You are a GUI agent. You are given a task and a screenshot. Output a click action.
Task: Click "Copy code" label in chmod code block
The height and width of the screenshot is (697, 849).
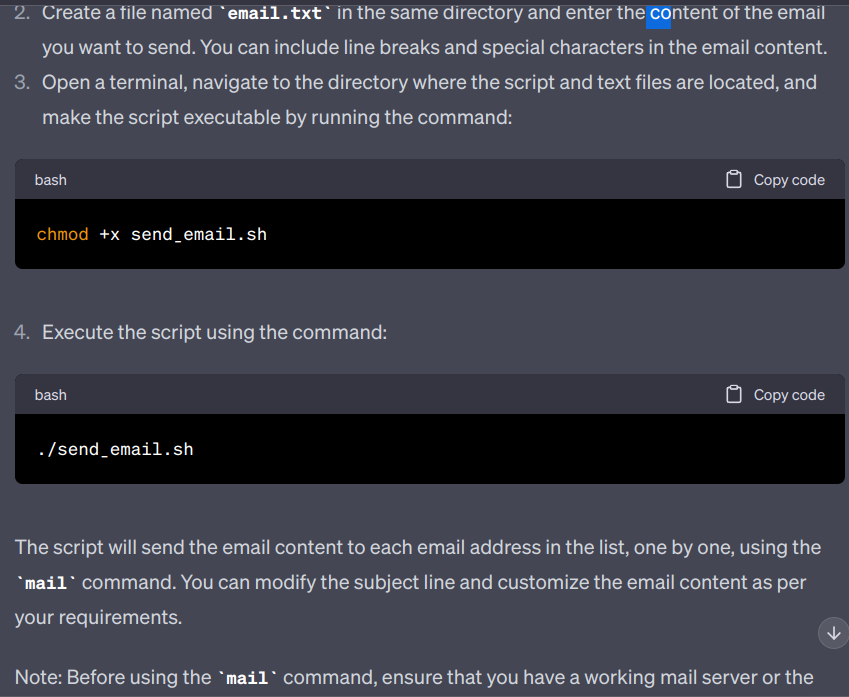[789, 180]
